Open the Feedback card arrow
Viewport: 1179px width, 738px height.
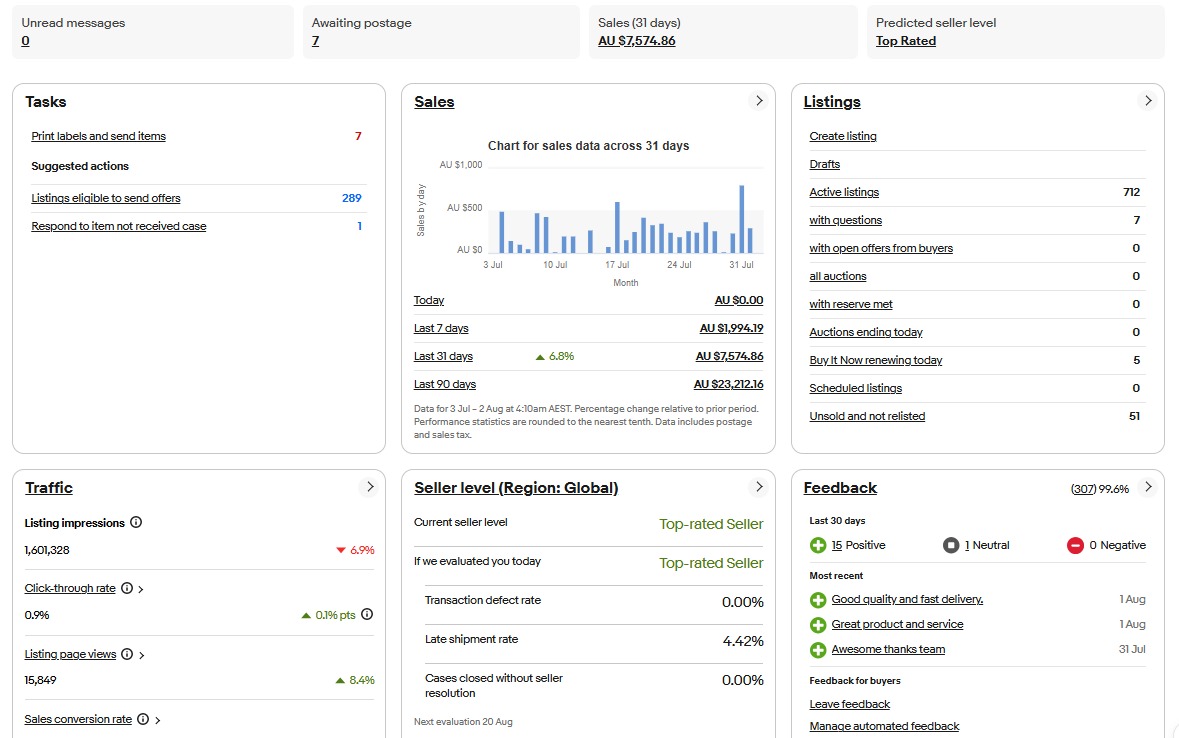(x=1148, y=487)
